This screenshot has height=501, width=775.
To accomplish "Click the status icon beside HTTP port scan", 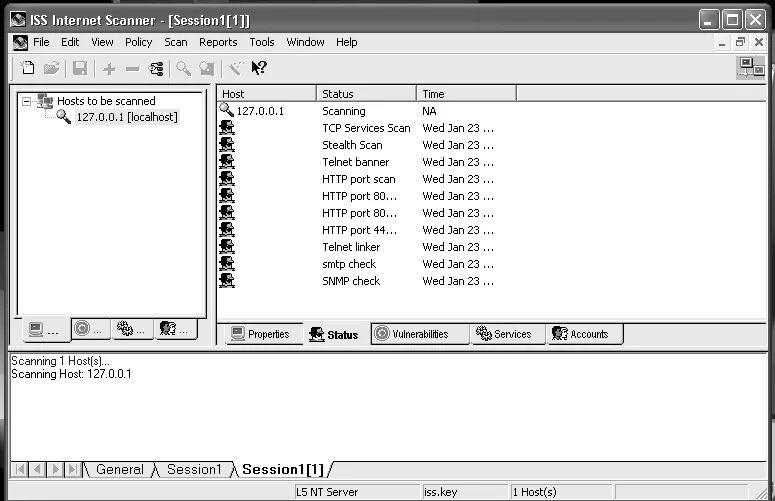I will pyautogui.click(x=227, y=179).
